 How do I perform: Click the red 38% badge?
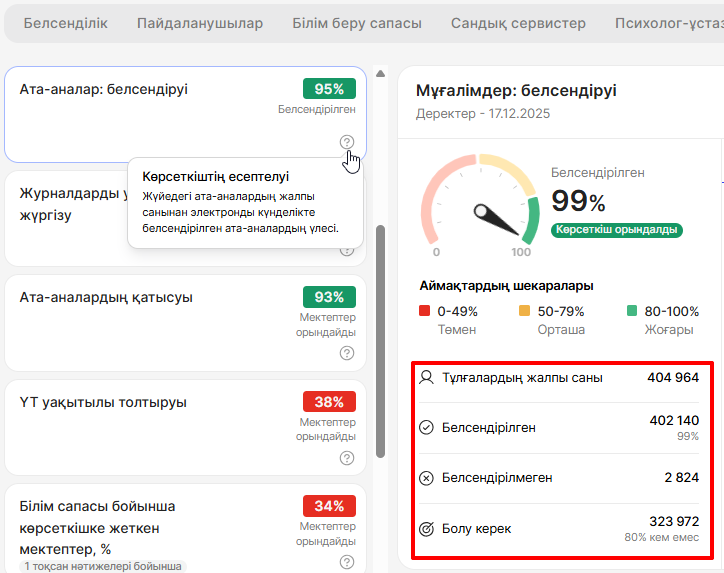tap(329, 402)
